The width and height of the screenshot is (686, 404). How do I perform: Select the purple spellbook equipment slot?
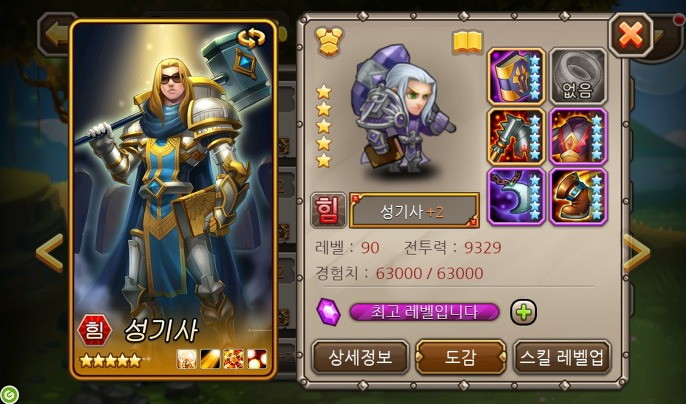(x=517, y=77)
